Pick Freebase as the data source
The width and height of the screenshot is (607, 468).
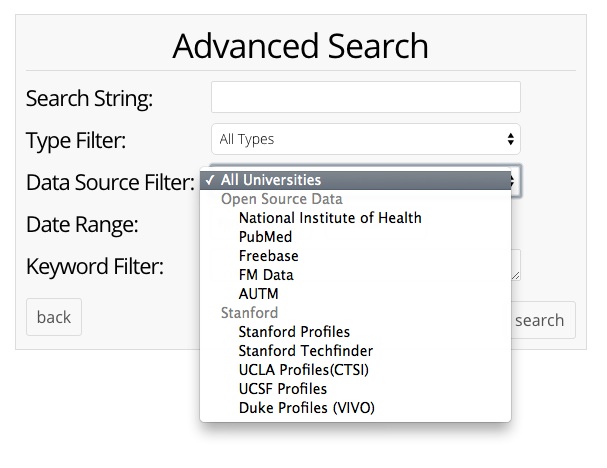click(x=268, y=256)
